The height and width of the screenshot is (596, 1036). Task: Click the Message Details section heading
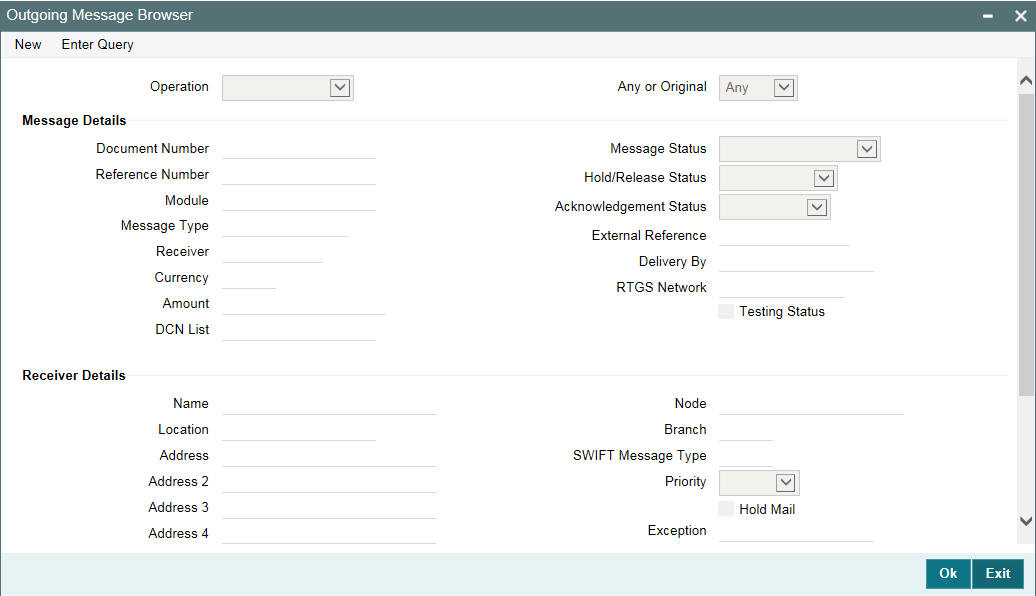point(74,120)
